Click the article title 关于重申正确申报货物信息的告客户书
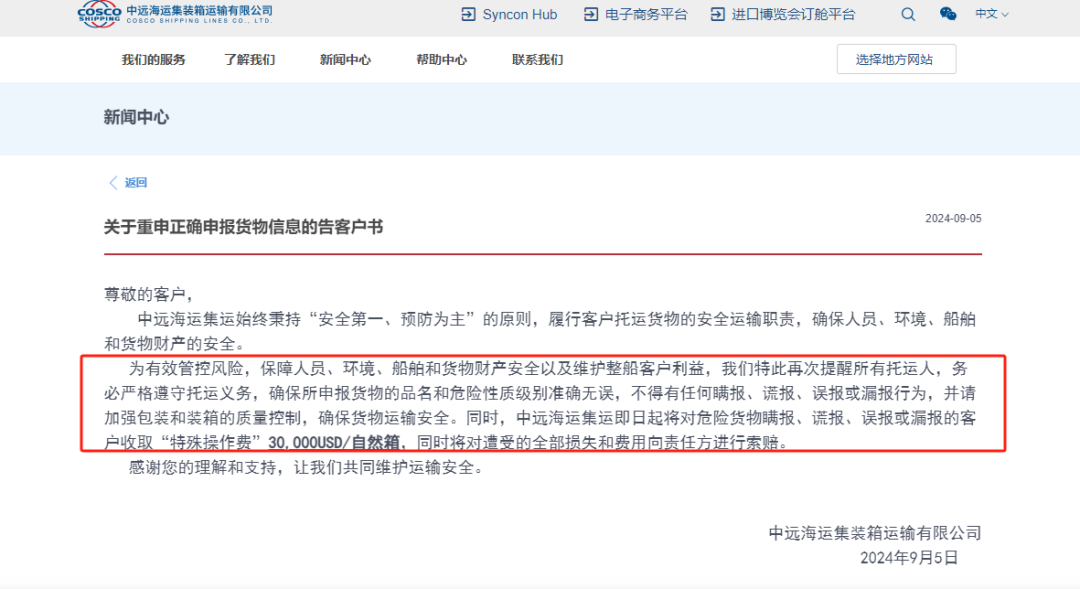 243,227
